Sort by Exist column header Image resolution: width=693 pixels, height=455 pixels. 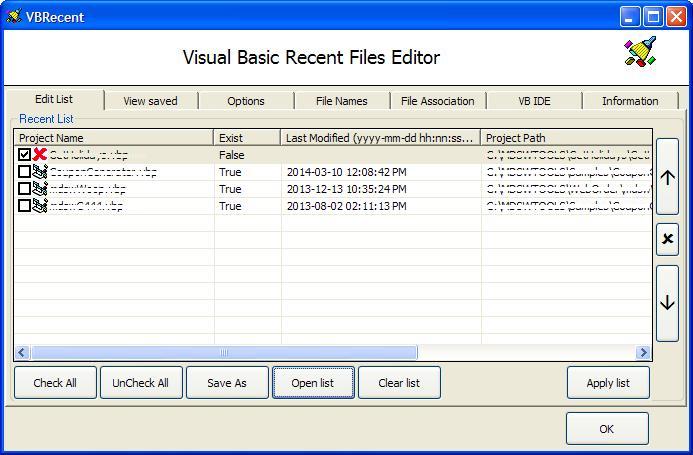[247, 138]
